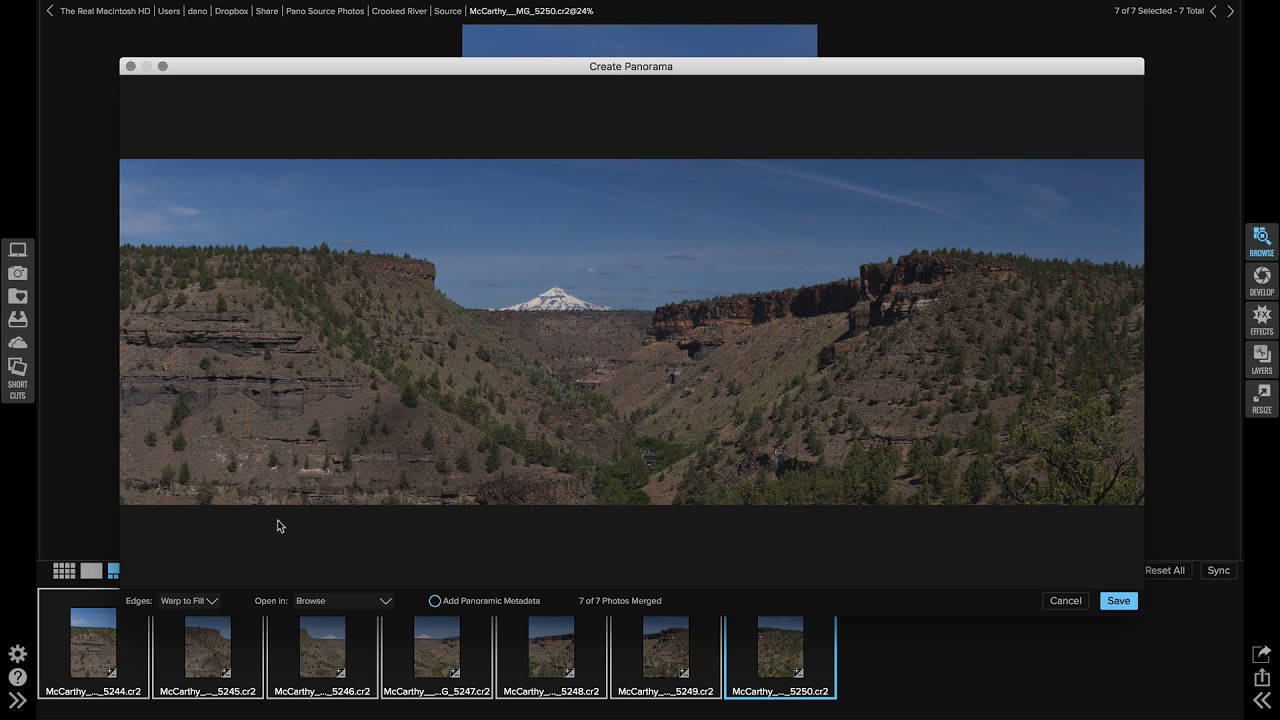Image resolution: width=1280 pixels, height=720 pixels.
Task: Open the Effects module
Action: (x=1261, y=320)
